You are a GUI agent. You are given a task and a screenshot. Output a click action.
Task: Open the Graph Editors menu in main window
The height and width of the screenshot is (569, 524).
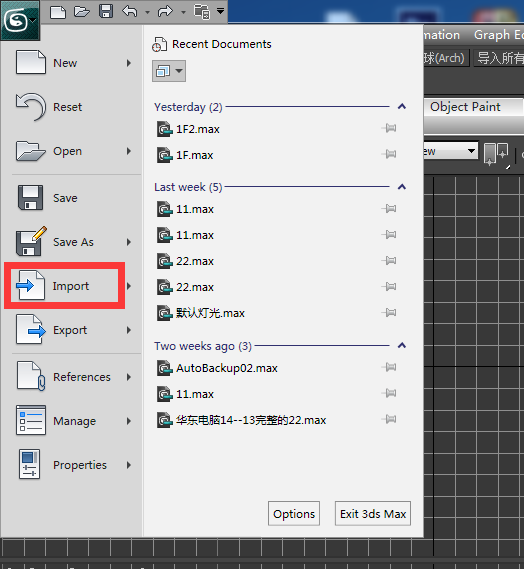tap(499, 35)
